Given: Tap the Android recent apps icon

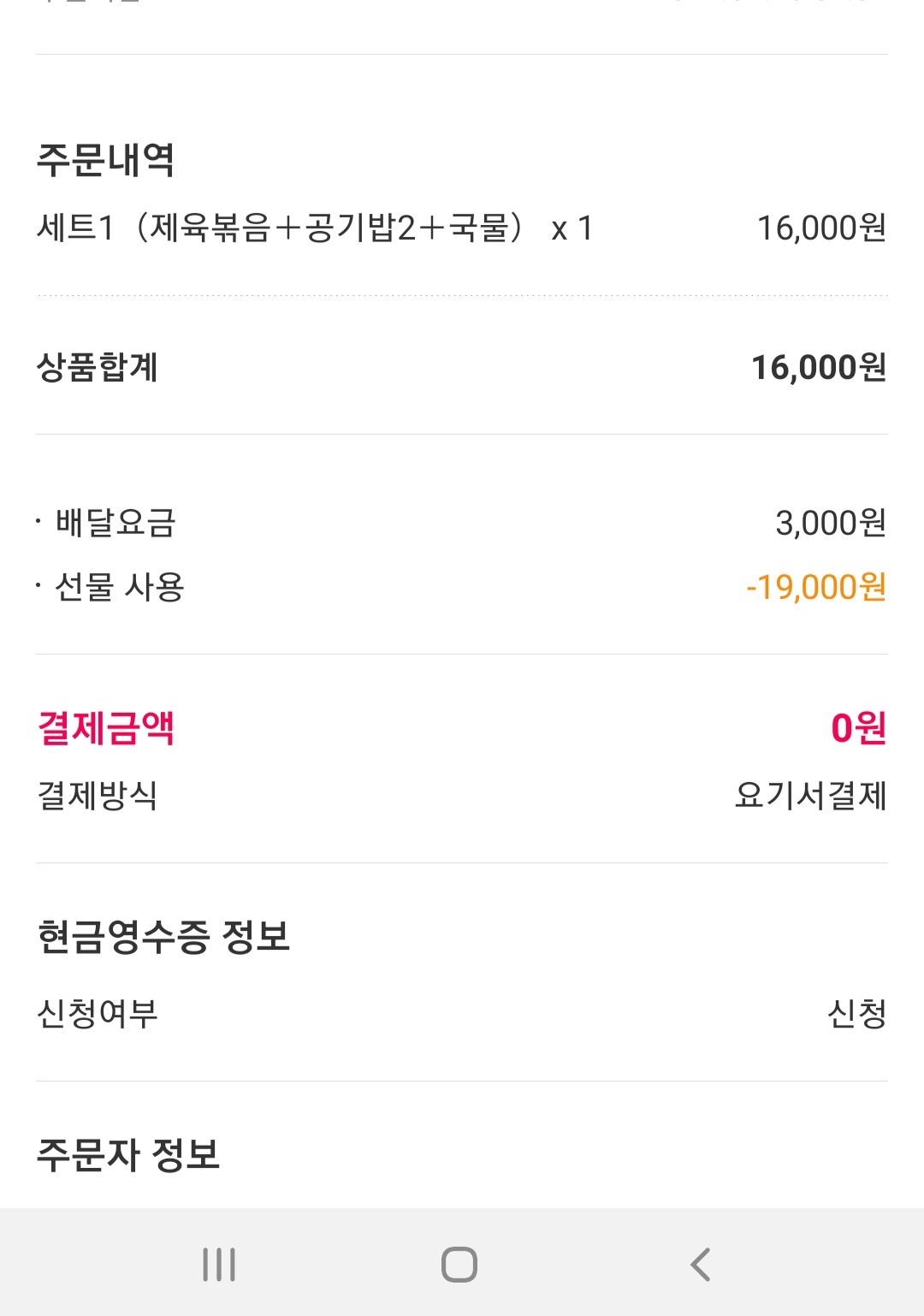Looking at the screenshot, I should tap(219, 1265).
